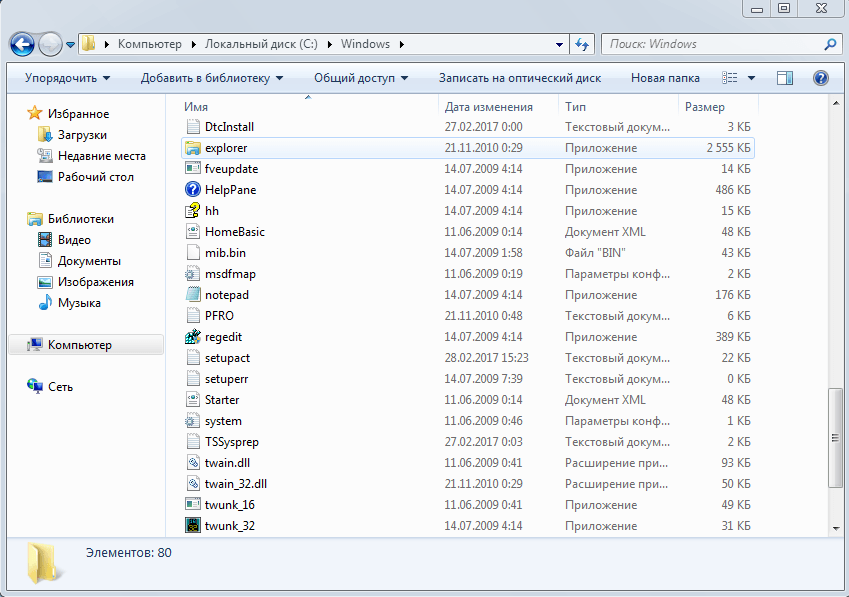The width and height of the screenshot is (849, 597).
Task: Select the Starter XML file icon
Action: pyautogui.click(x=193, y=399)
